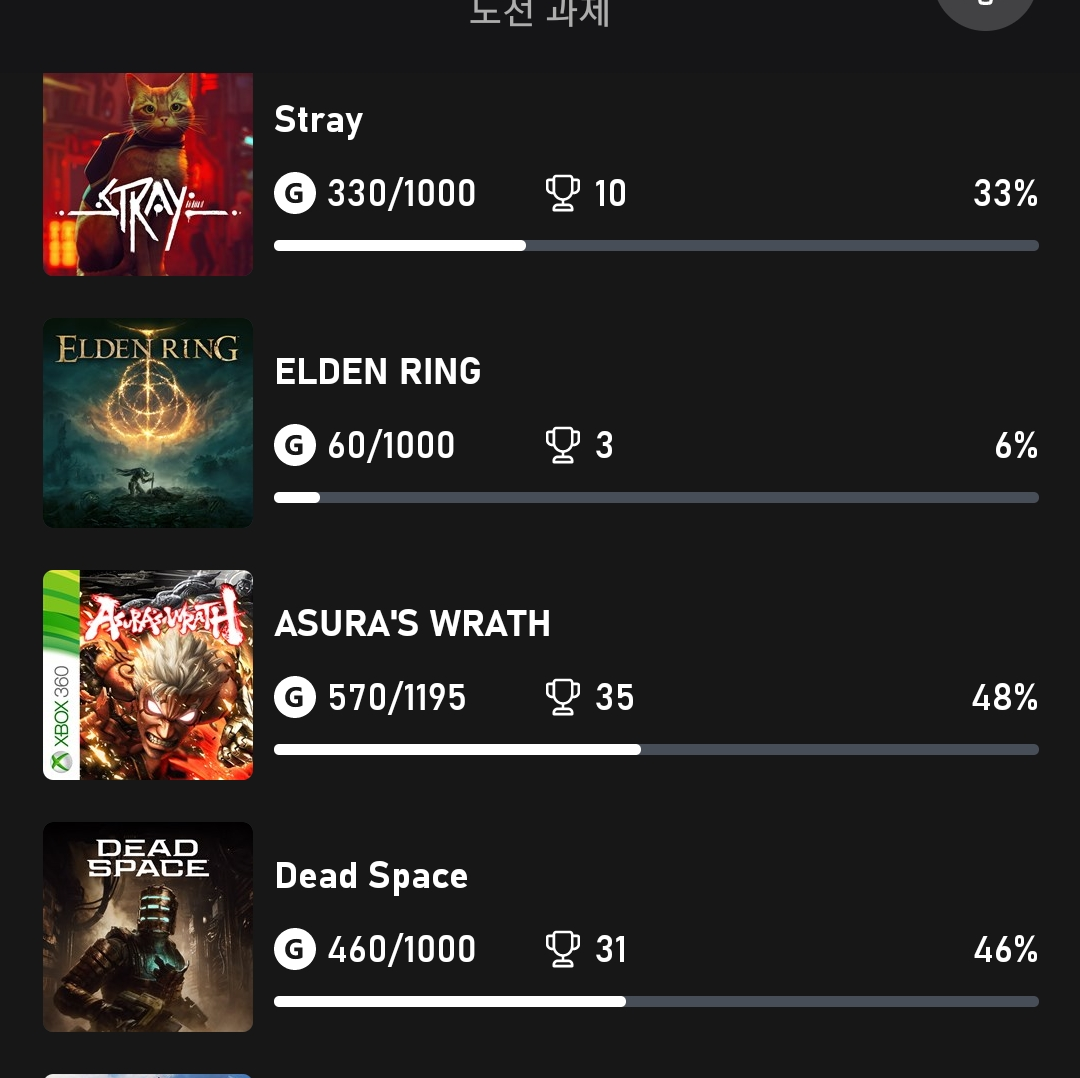
Task: Open the Stray cover art thumbnail
Action: [x=148, y=174]
